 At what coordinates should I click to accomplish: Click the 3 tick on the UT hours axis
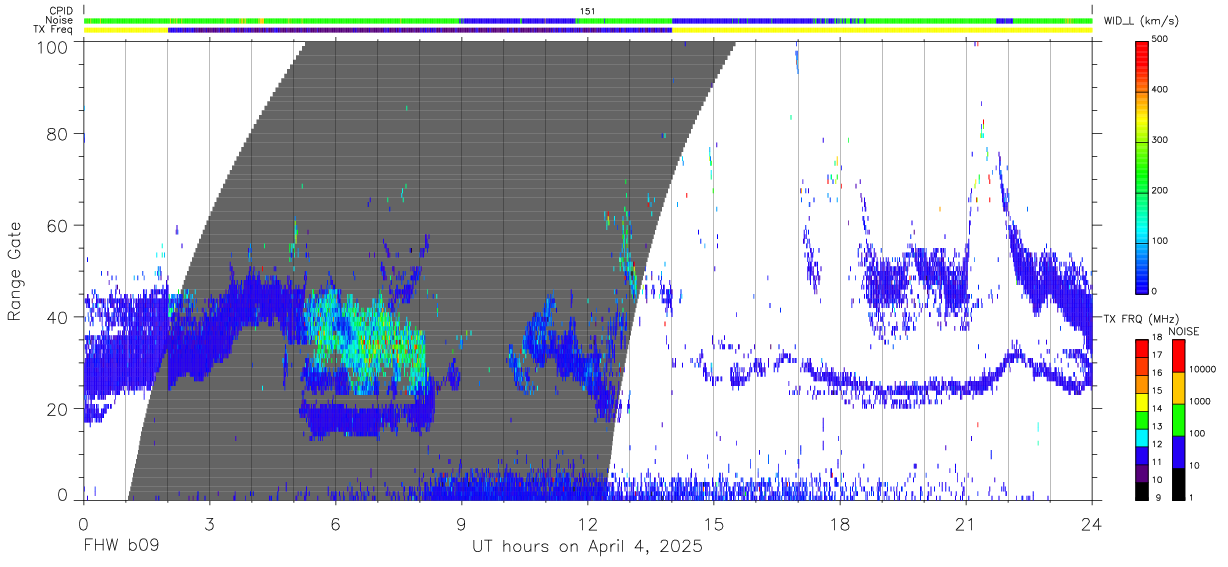pyautogui.click(x=209, y=524)
